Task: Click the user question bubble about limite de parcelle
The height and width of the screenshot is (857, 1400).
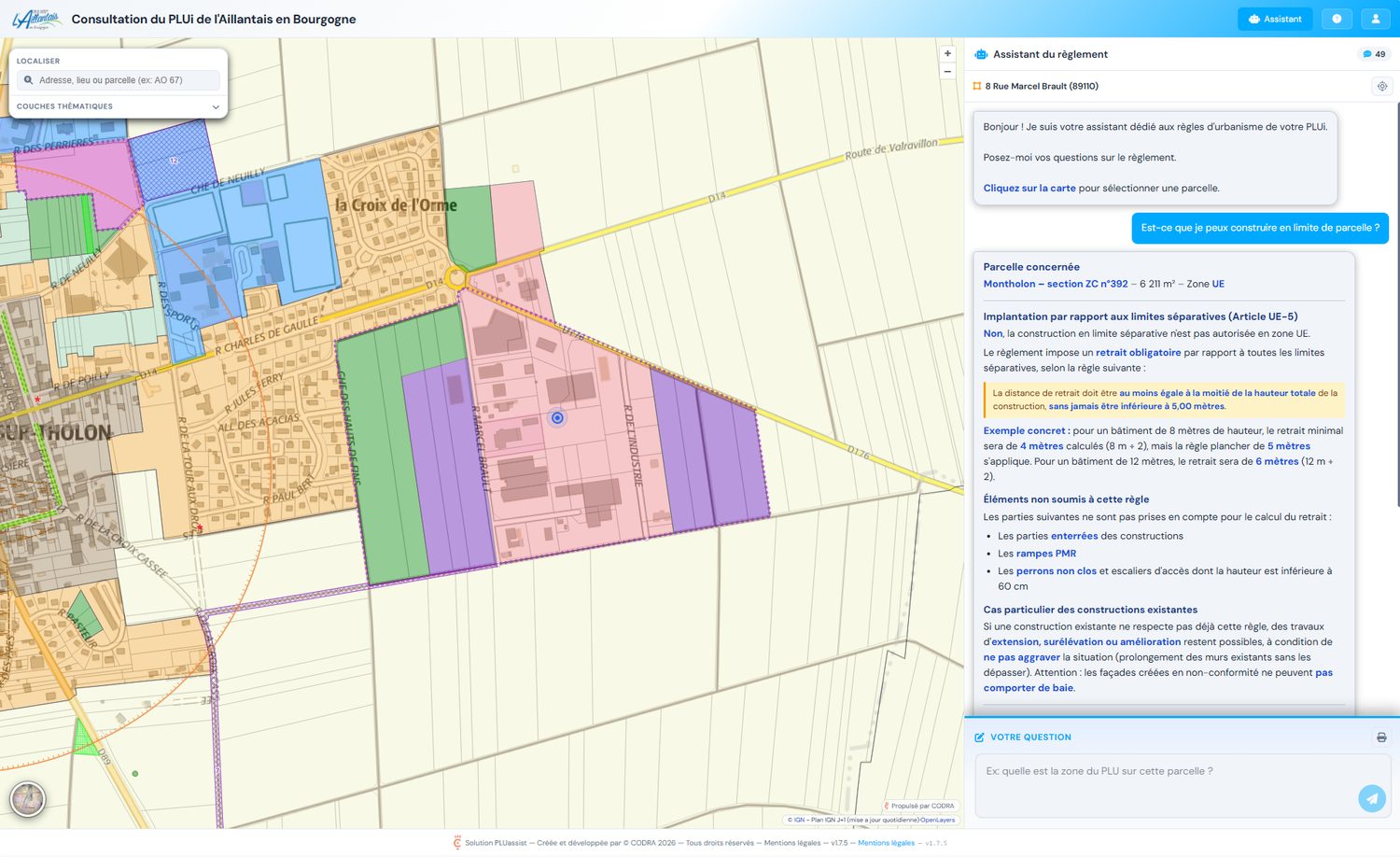Action: pyautogui.click(x=1260, y=228)
